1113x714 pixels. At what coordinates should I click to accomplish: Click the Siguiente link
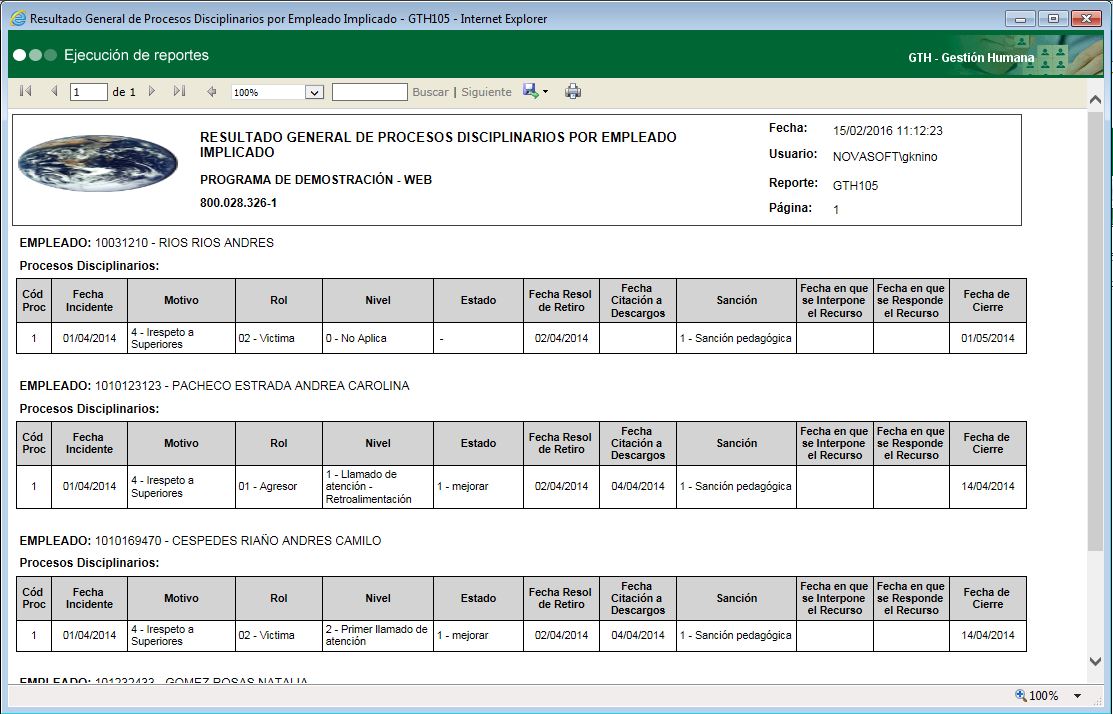pyautogui.click(x=486, y=92)
